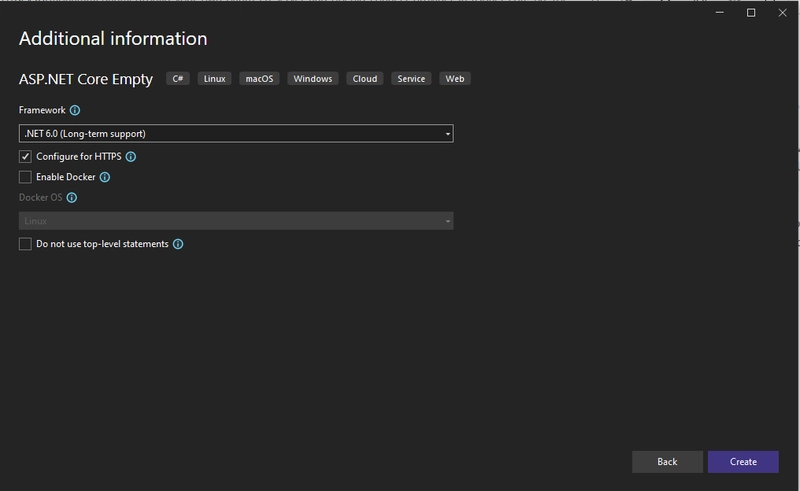The width and height of the screenshot is (800, 491).
Task: Check Do not use top-level statements
Action: (x=25, y=244)
